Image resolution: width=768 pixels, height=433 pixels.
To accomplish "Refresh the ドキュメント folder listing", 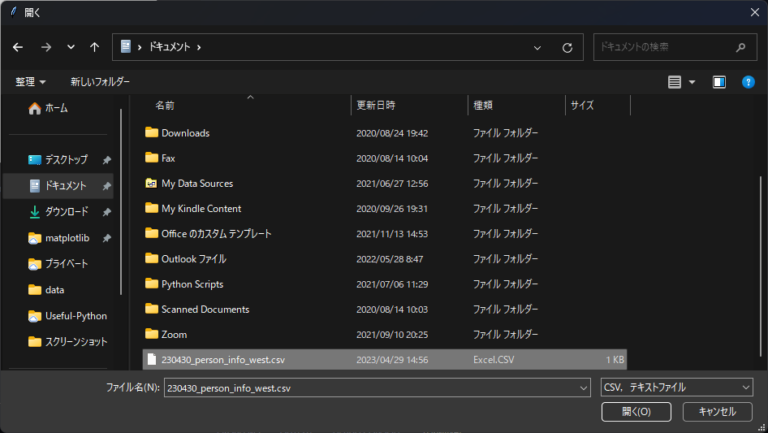I will coord(567,48).
